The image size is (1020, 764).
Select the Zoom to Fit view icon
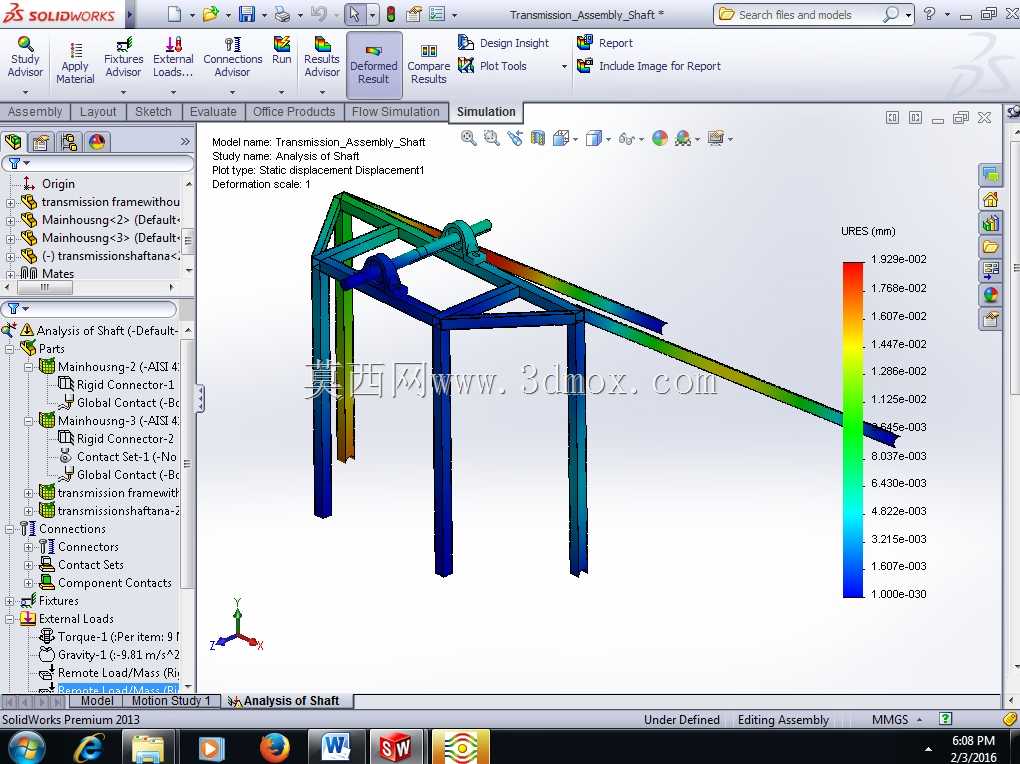point(468,138)
